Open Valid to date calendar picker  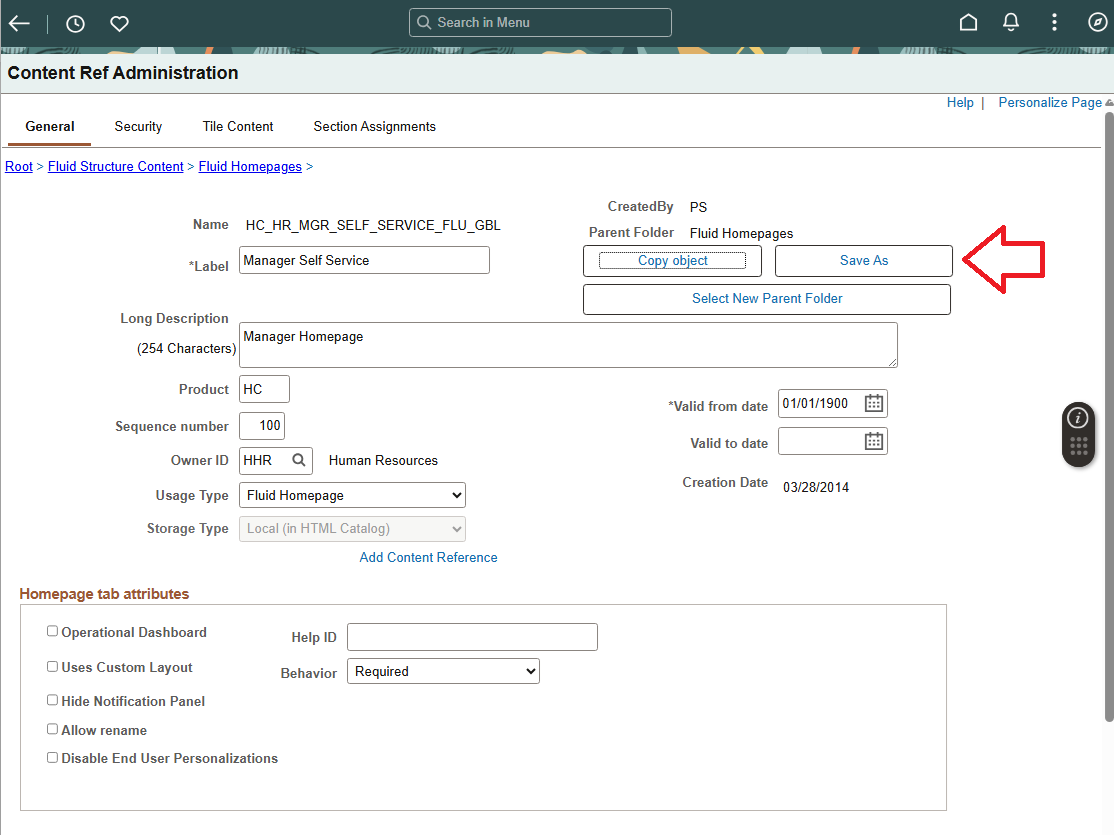coord(873,441)
